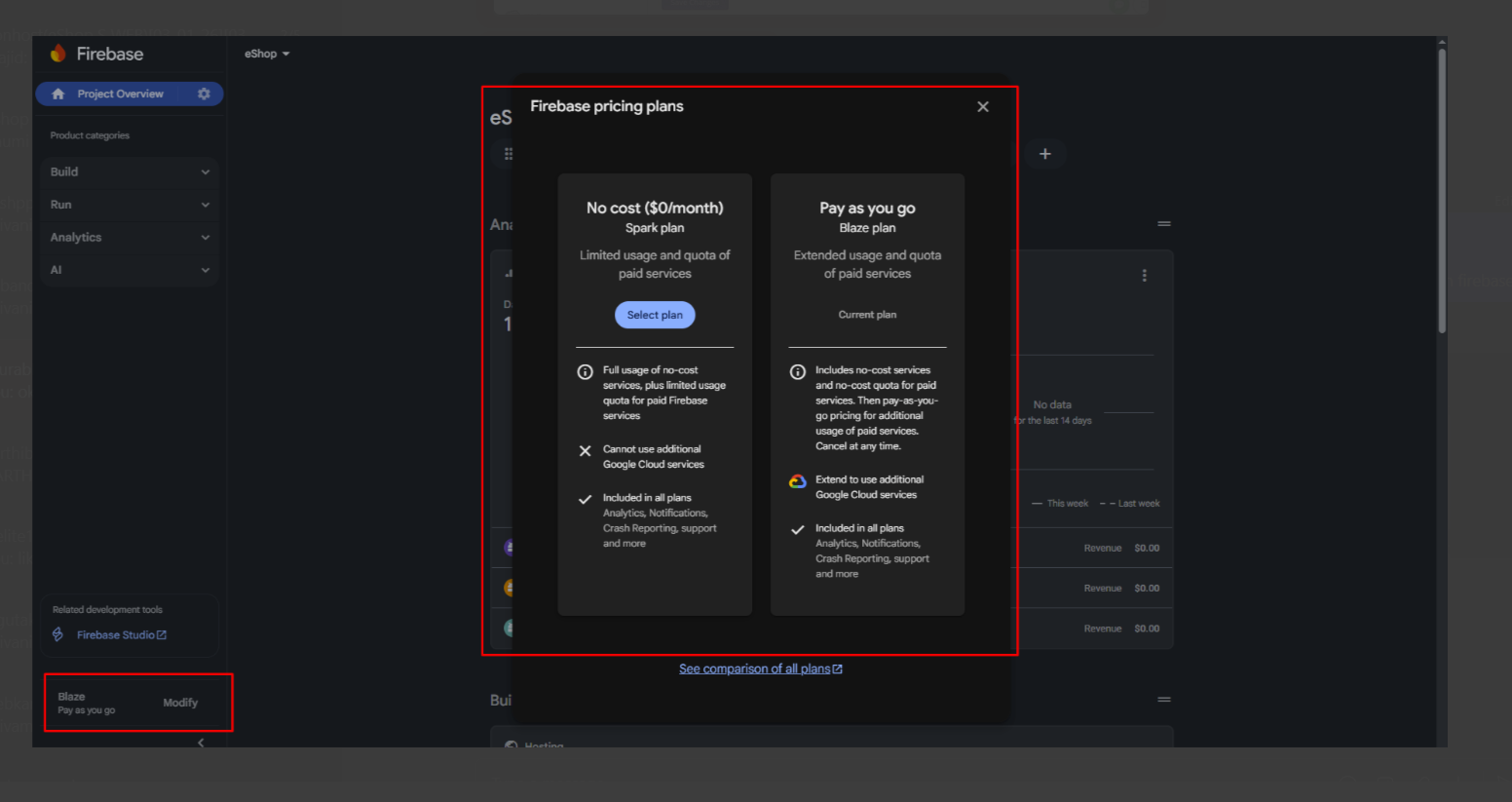
Task: Click the info icon in Blaze plan card
Action: tap(797, 371)
